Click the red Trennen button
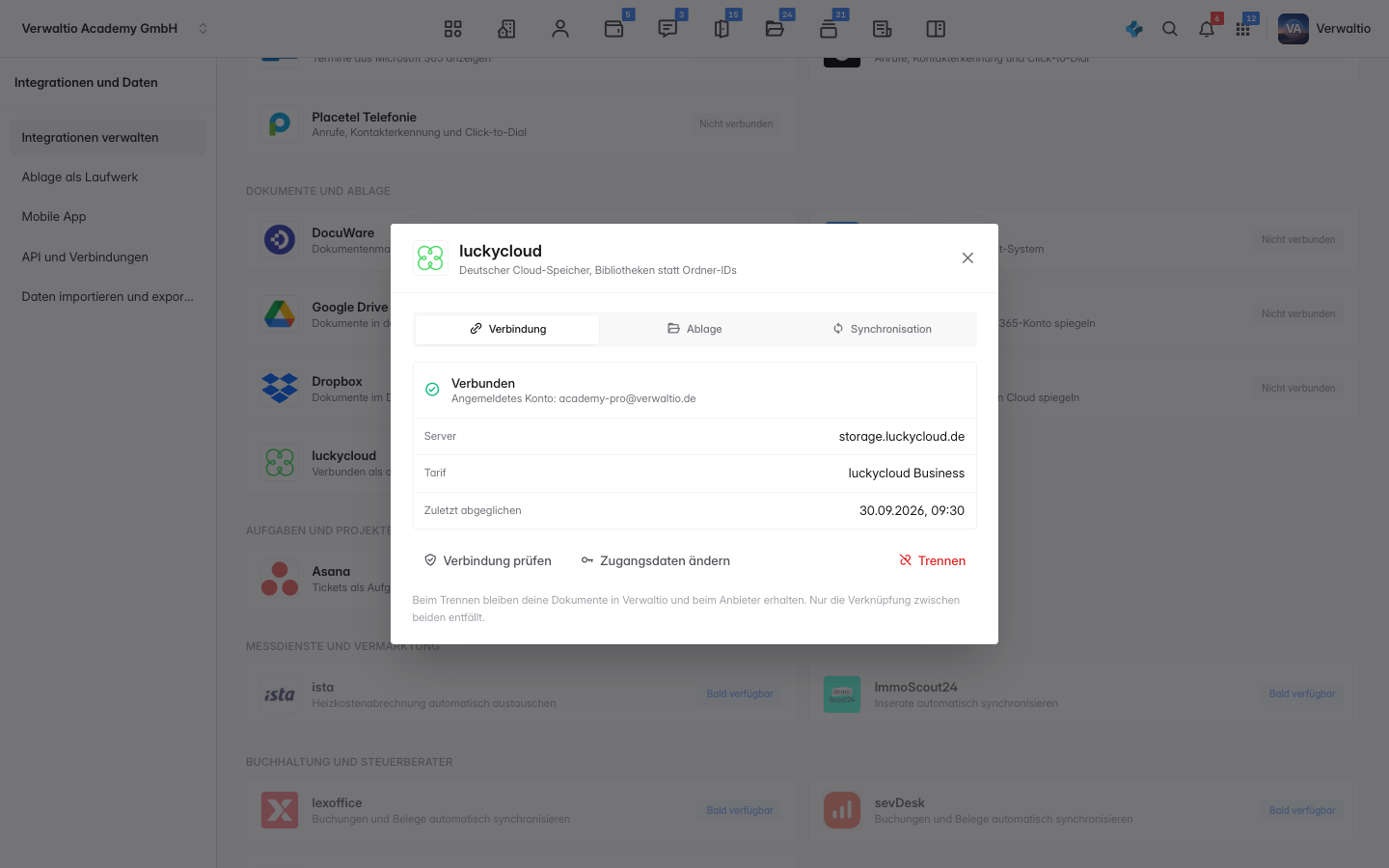Viewport: 1389px width, 868px height. 933,560
